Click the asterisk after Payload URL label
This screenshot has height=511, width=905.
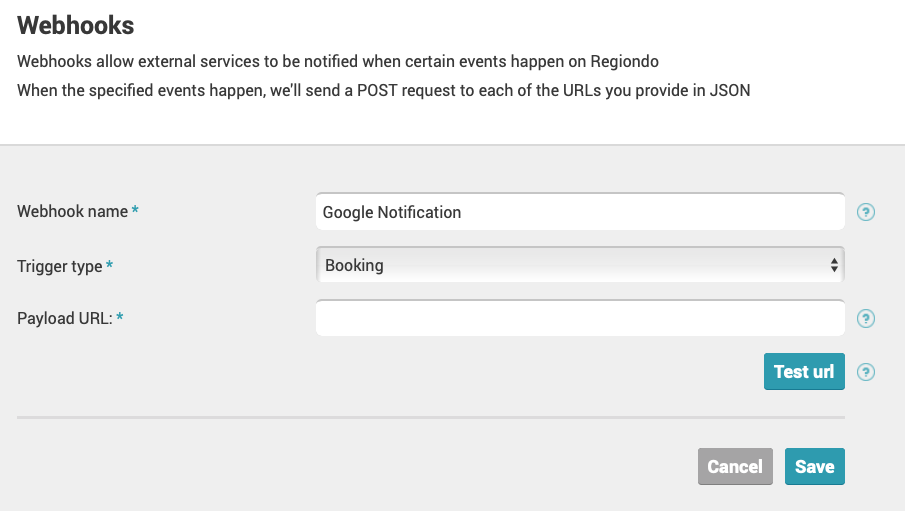(119, 316)
